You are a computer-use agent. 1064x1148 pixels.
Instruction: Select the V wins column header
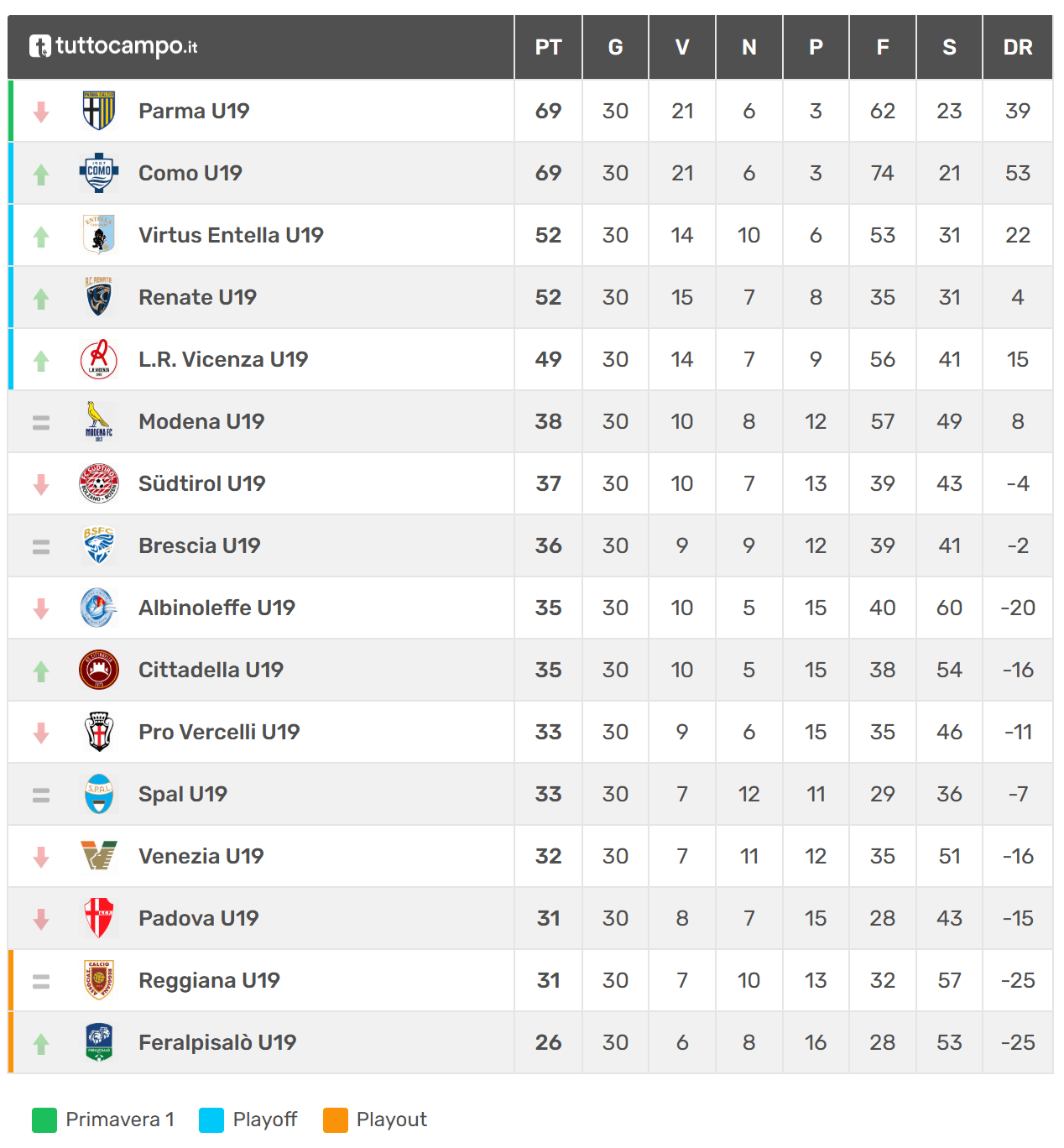pyautogui.click(x=682, y=47)
